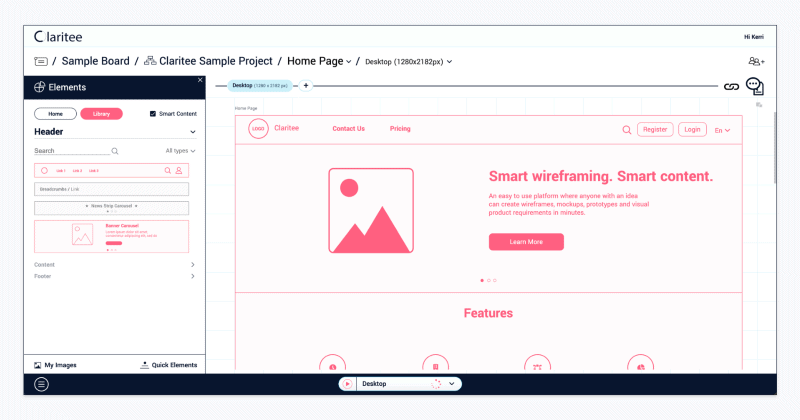Click the Search field in Elements panel
The image size is (800, 420).
click(x=71, y=151)
